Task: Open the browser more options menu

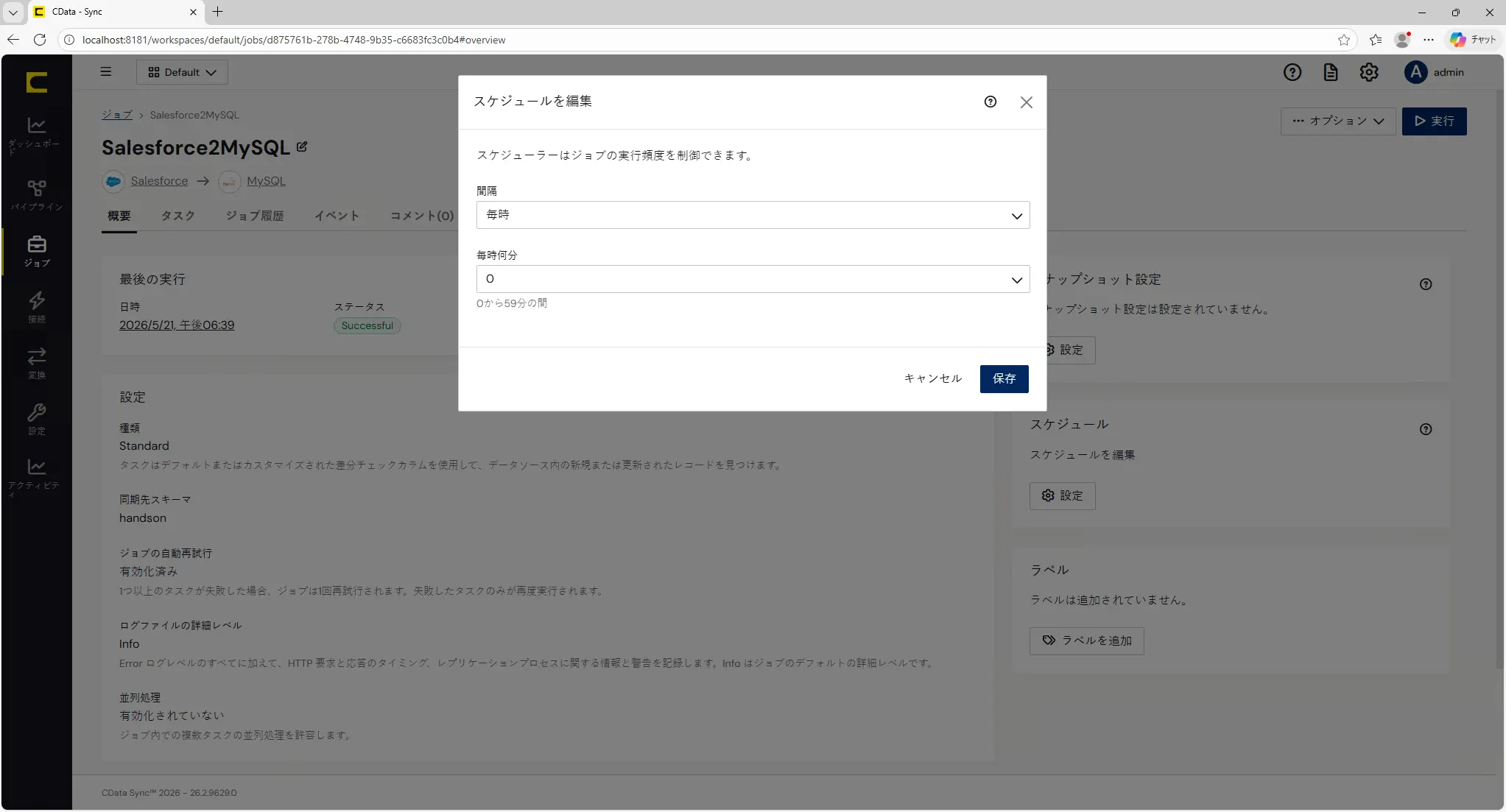Action: (x=1429, y=40)
